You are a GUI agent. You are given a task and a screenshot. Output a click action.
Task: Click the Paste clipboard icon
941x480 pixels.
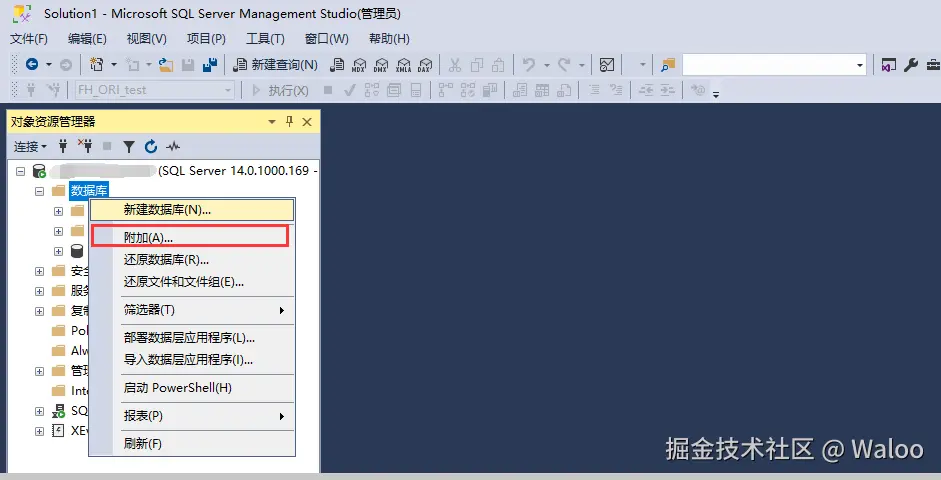[x=498, y=64]
